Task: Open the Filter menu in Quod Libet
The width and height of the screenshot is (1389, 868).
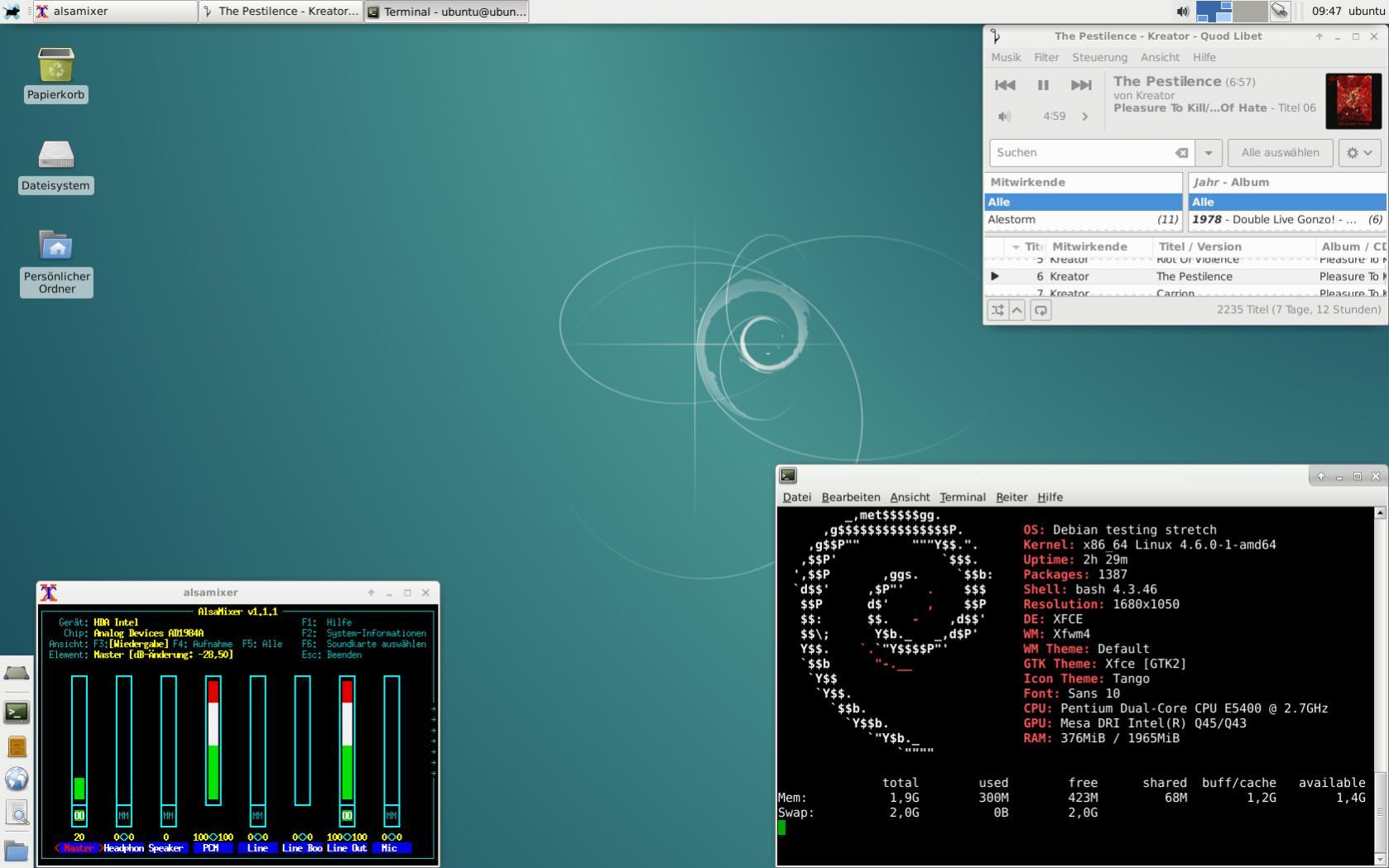Action: point(1046,57)
